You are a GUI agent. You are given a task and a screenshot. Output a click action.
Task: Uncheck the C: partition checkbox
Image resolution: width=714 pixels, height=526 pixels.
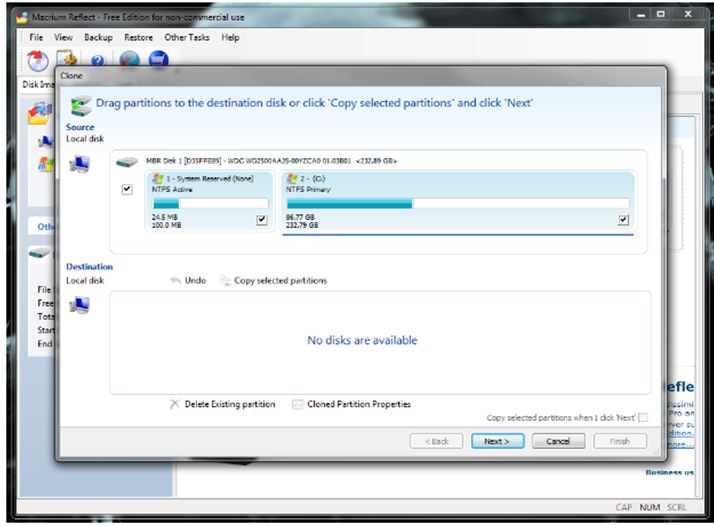[623, 220]
